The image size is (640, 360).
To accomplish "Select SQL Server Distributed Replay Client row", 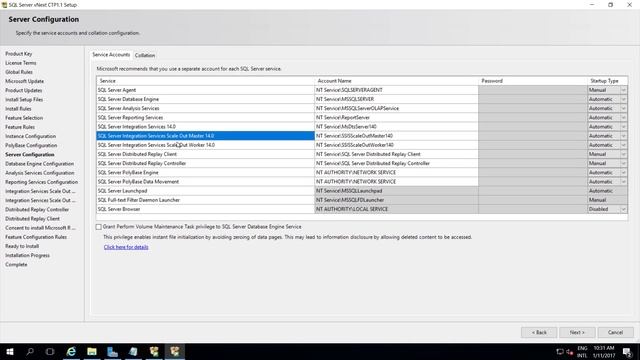I will point(205,154).
